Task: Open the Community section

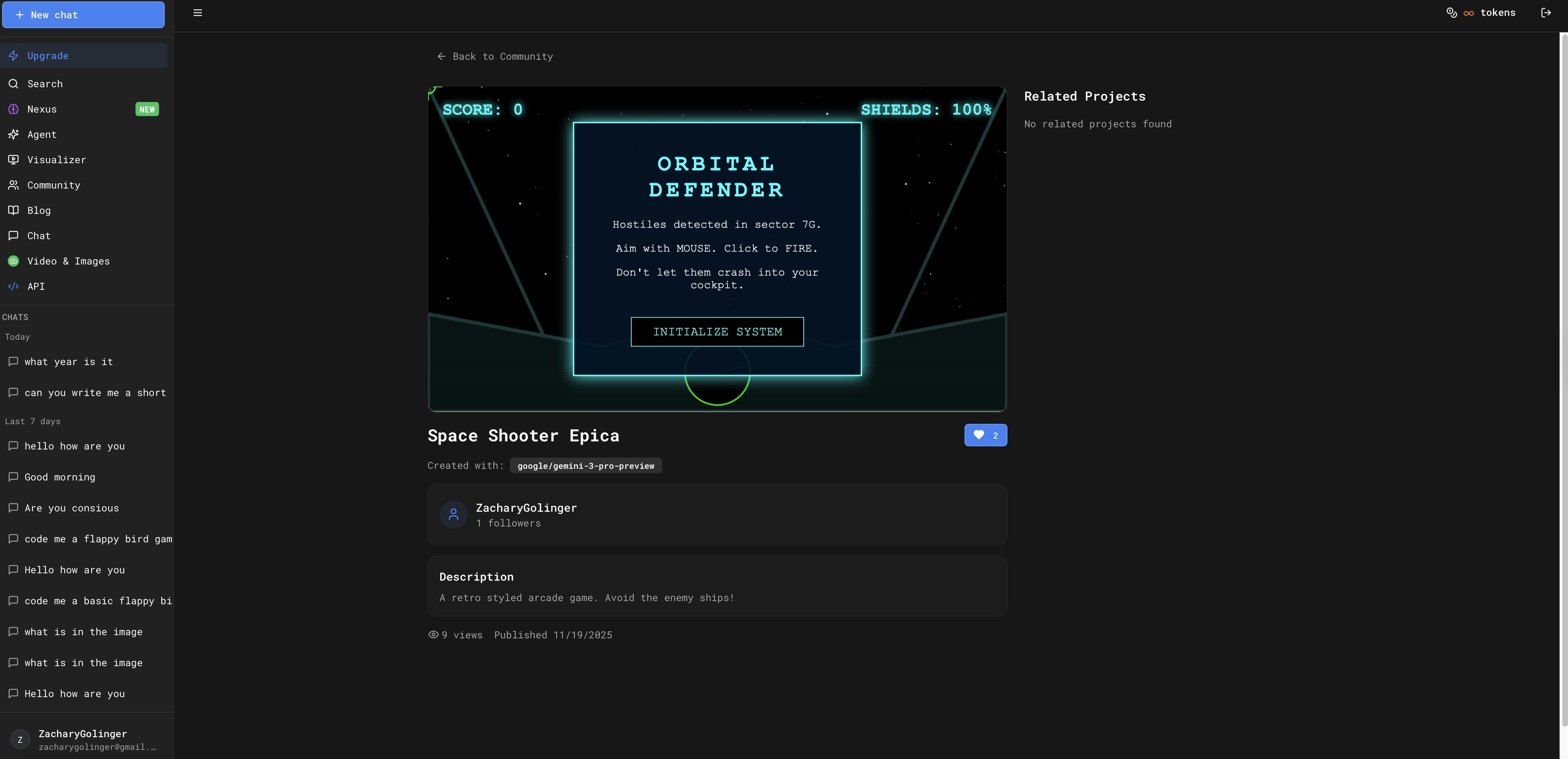Action: 53,185
